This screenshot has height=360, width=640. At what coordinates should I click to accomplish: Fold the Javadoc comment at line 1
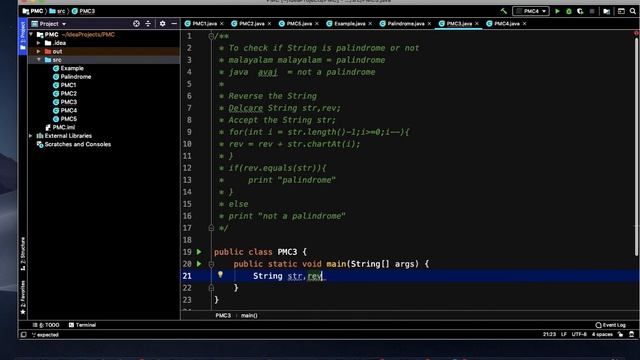[211, 36]
